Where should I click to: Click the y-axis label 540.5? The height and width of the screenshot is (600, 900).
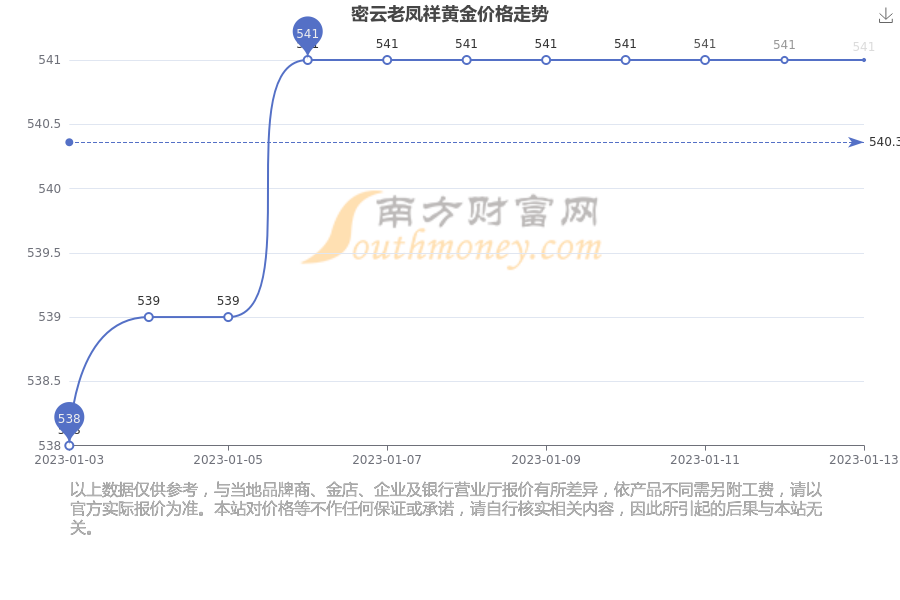click(x=44, y=124)
